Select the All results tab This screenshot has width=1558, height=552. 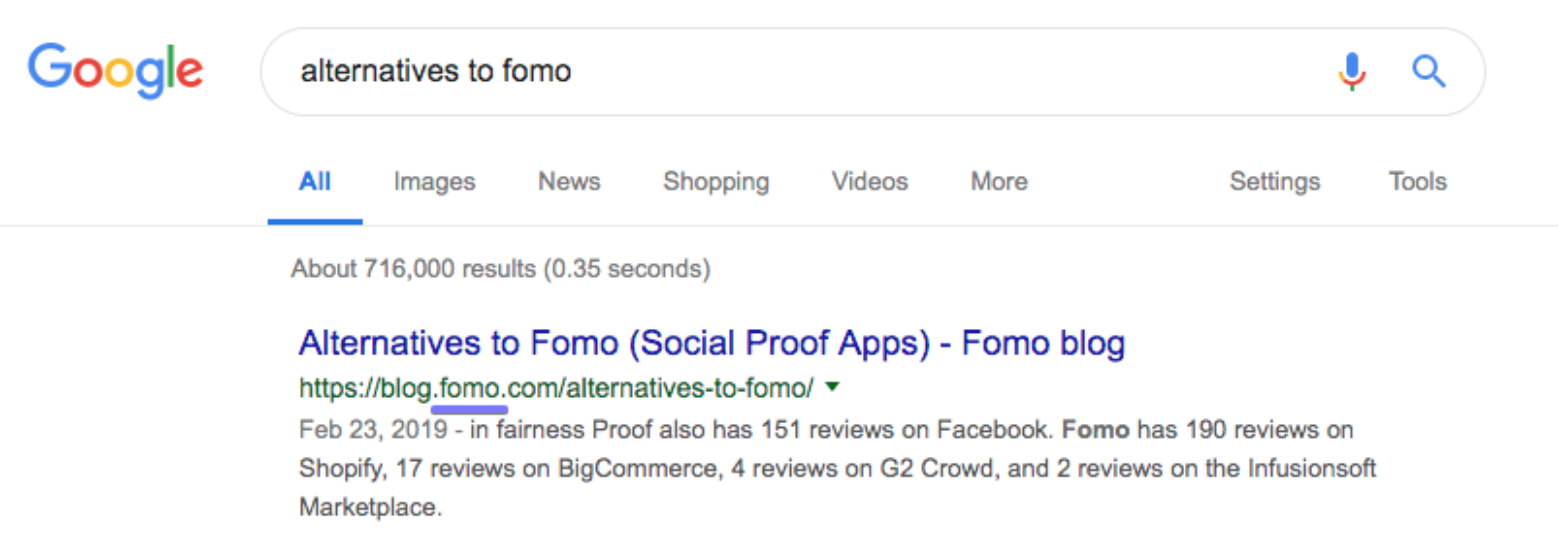tap(315, 182)
